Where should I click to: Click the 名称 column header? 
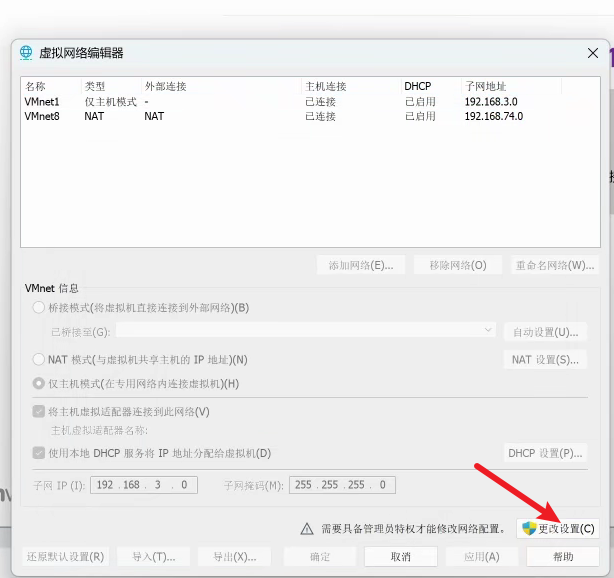[x=35, y=86]
